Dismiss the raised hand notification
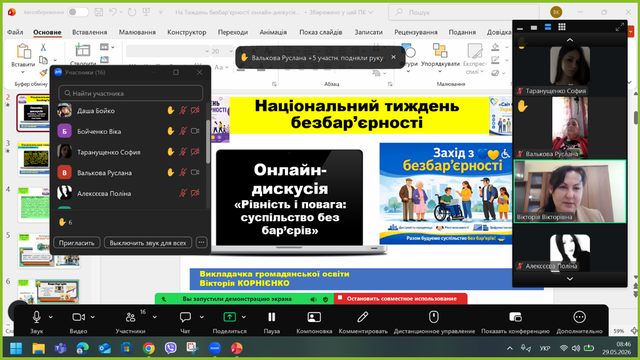The image size is (640, 360). click(393, 57)
